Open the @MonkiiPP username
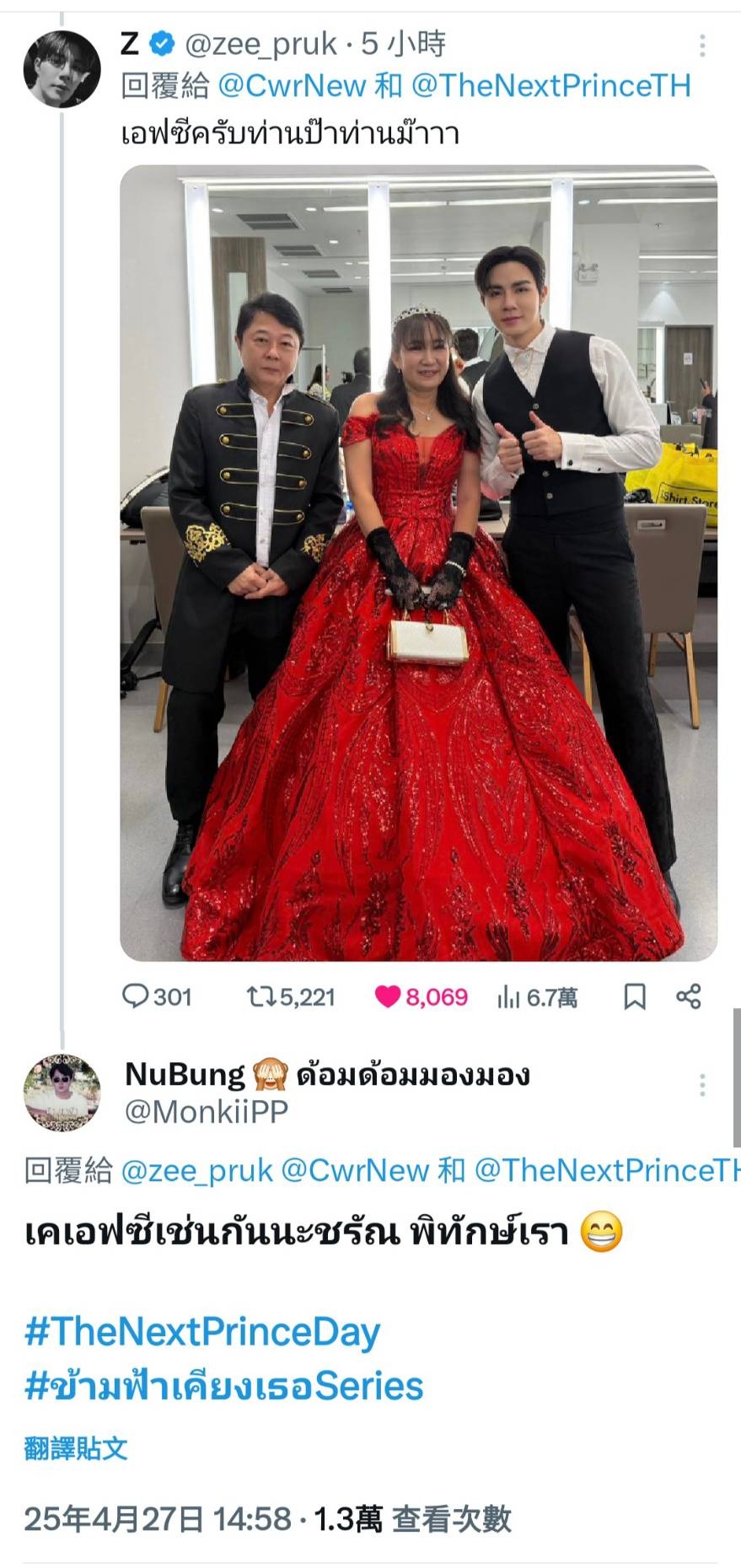The image size is (741, 1568). pos(207,1111)
